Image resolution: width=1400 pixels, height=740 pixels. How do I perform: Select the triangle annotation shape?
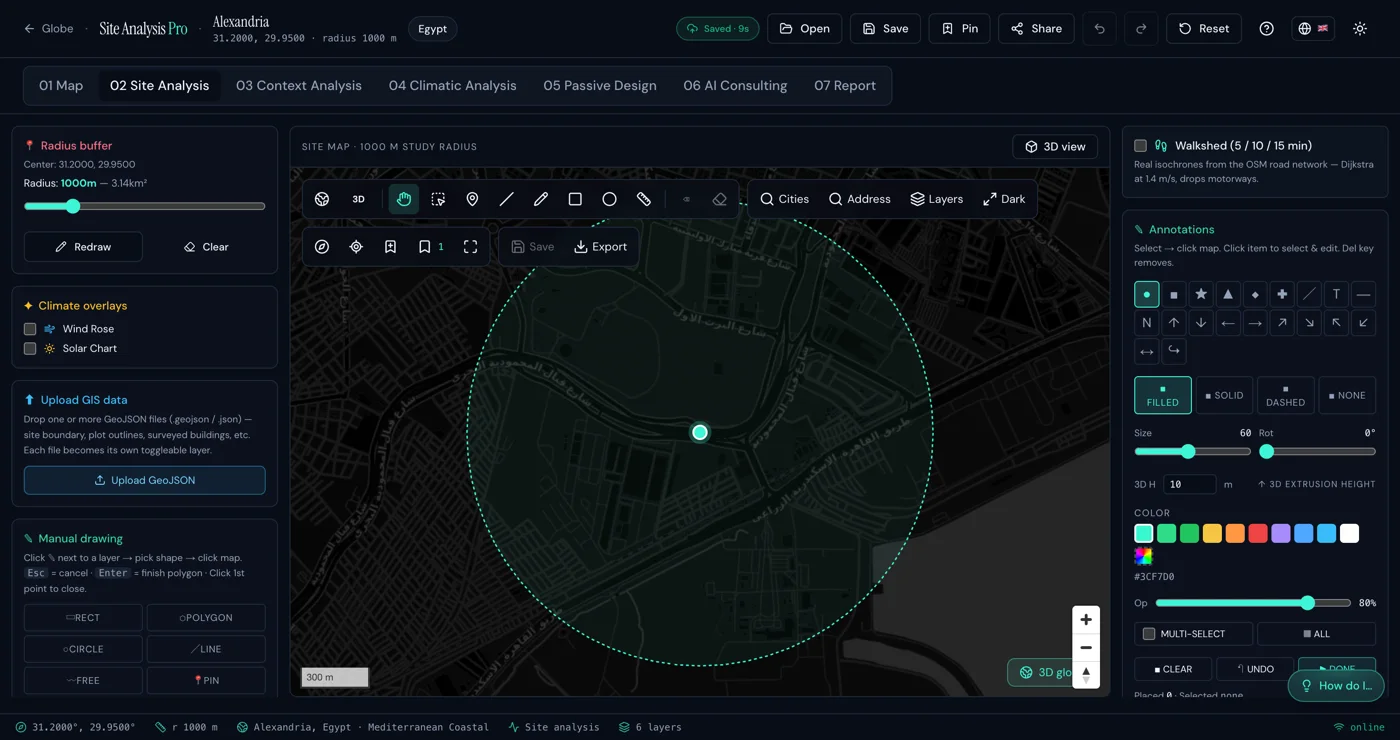[1228, 294]
